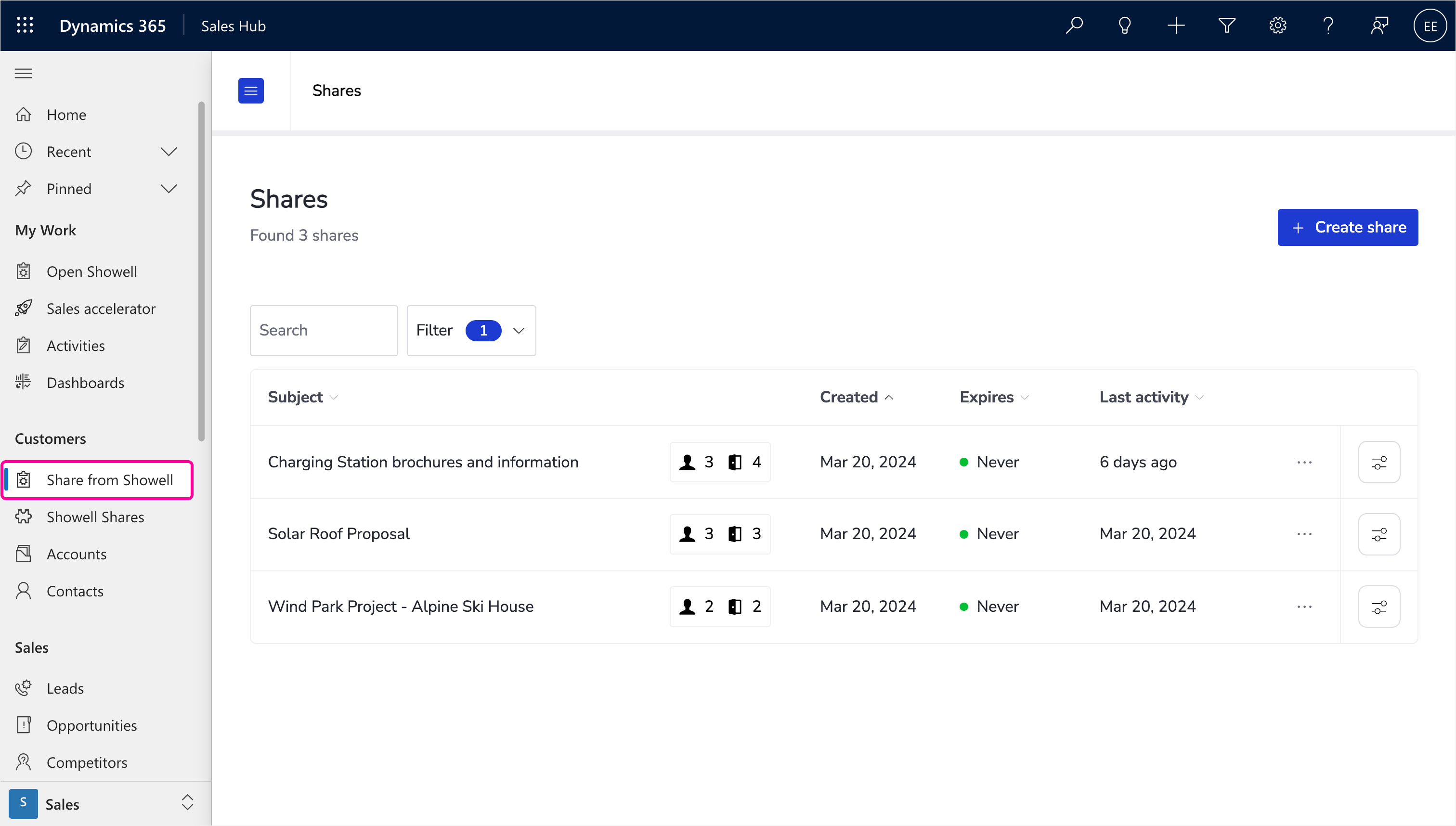Collapse the sidebar with the hamburger icon
Image resolution: width=1456 pixels, height=826 pixels.
tap(23, 73)
